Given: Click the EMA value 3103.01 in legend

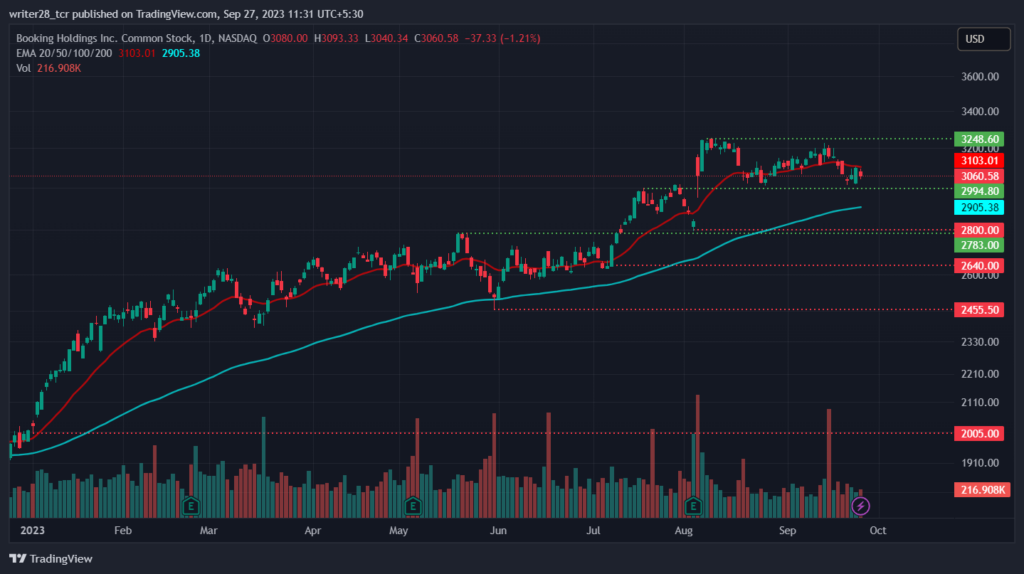Looking at the screenshot, I should (x=136, y=54).
